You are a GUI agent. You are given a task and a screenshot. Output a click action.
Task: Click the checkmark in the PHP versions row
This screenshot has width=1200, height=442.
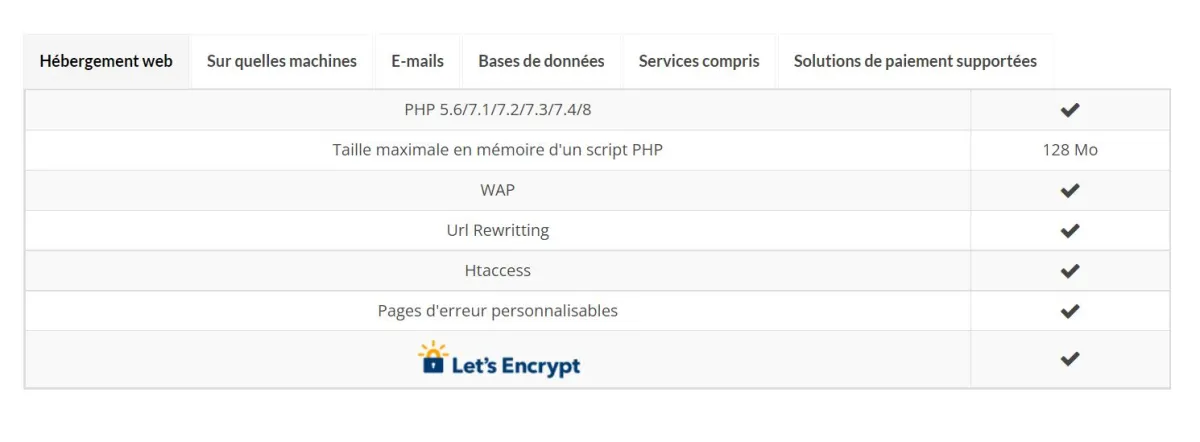[x=1069, y=110]
